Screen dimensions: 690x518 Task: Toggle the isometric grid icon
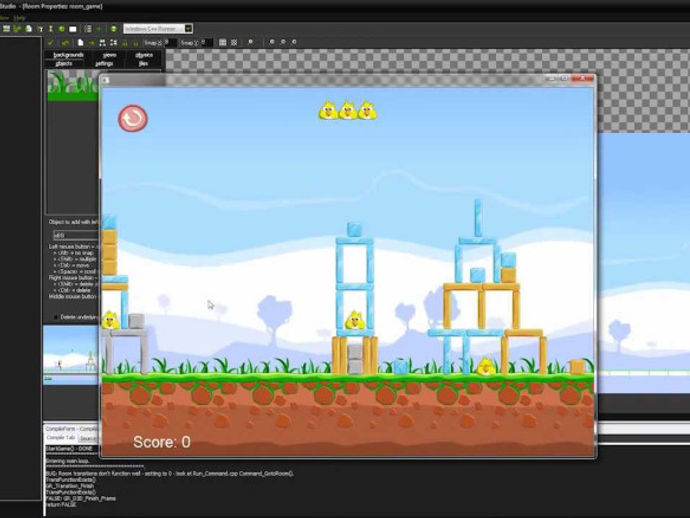click(x=234, y=42)
